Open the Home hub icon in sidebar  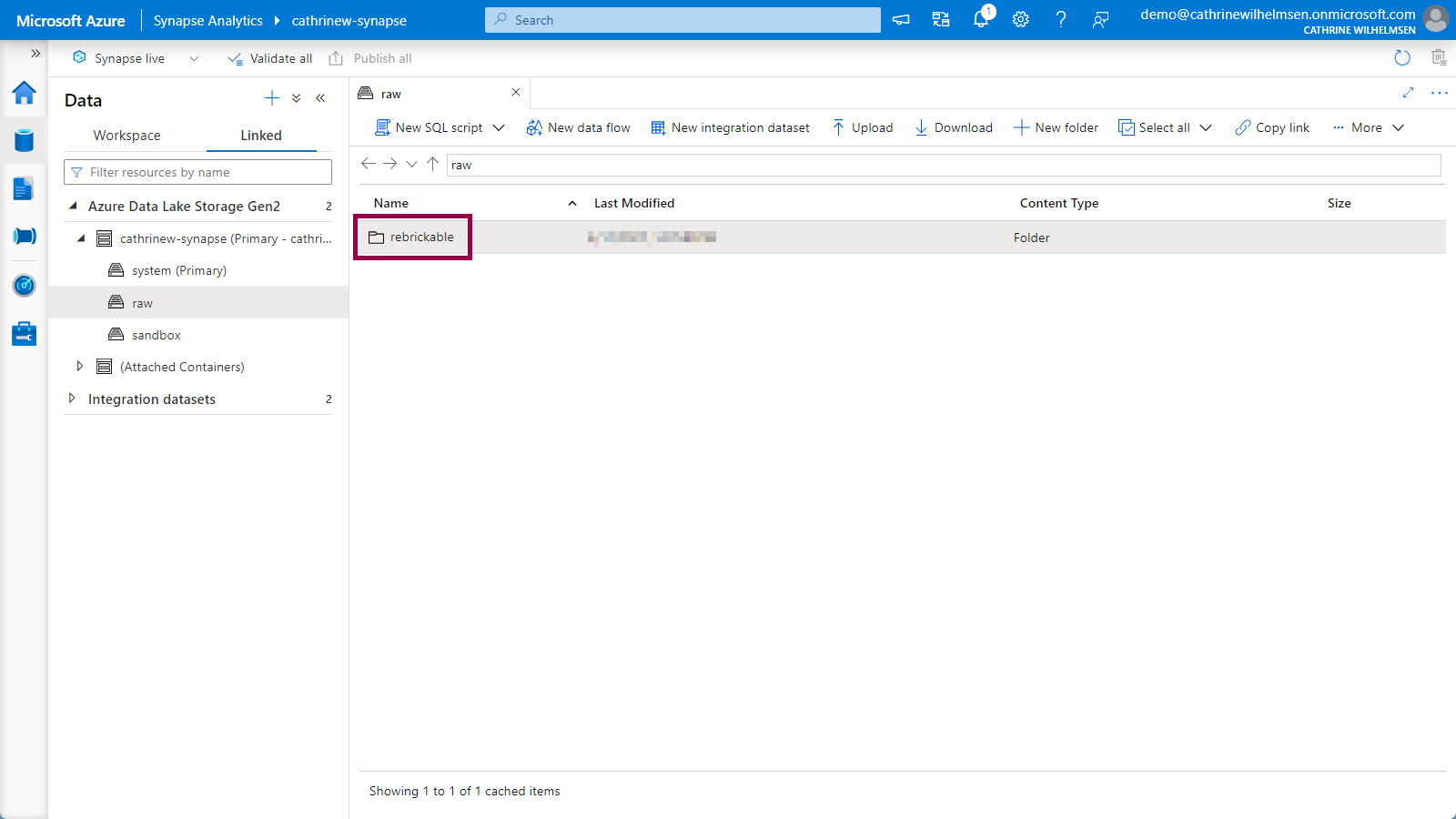pyautogui.click(x=24, y=93)
